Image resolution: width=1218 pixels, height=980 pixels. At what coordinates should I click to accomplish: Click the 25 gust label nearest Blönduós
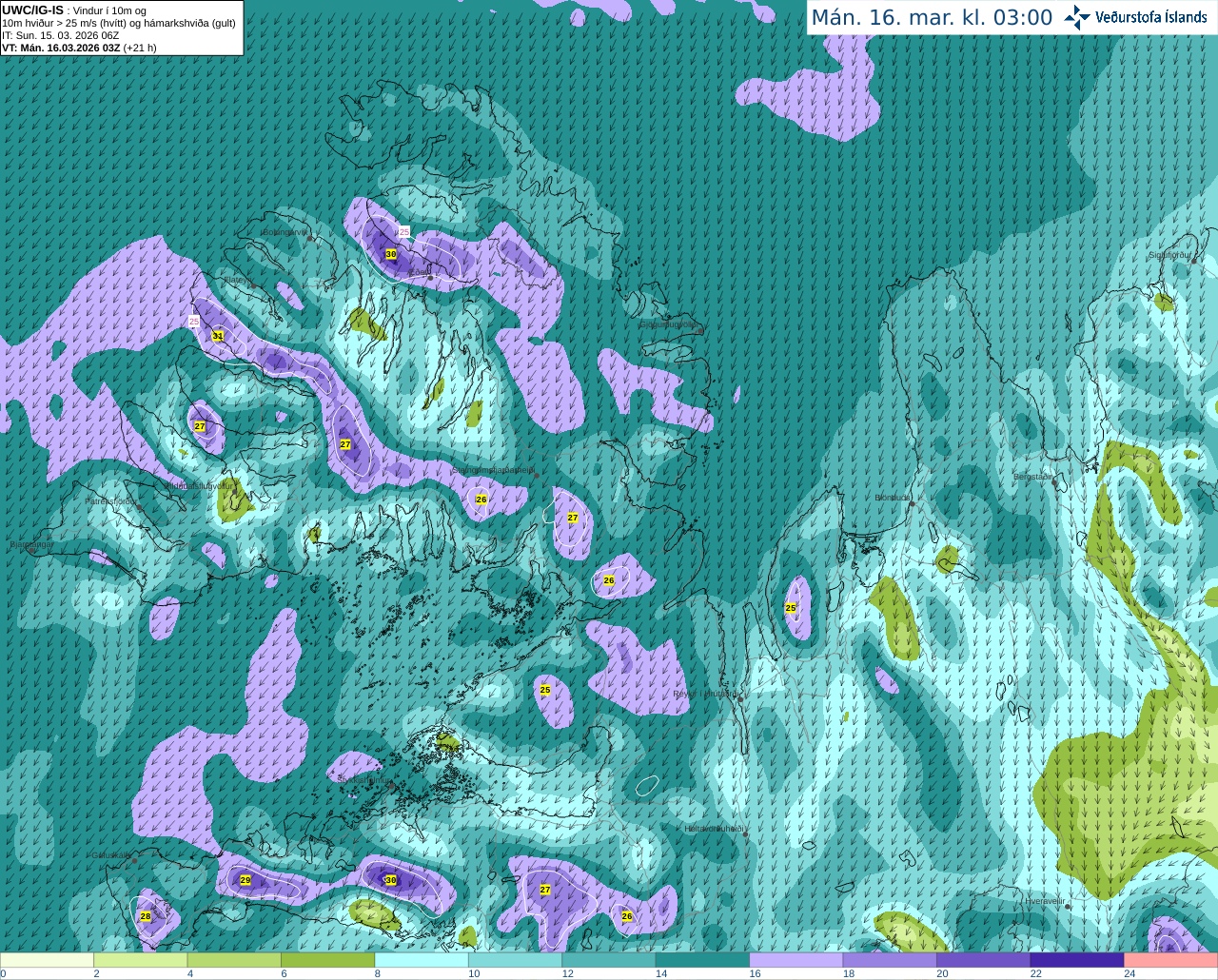791,607
